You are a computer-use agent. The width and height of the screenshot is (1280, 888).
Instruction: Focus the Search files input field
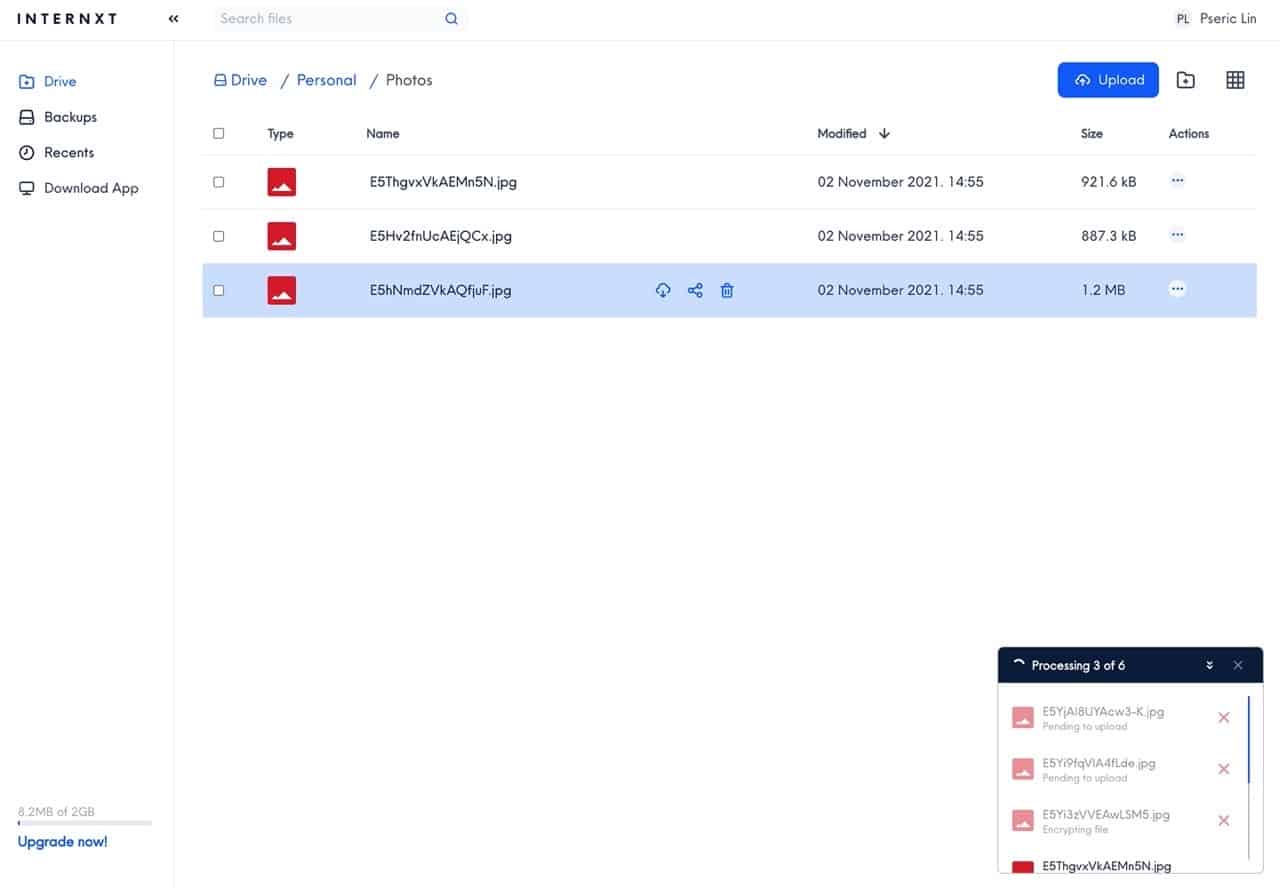click(x=325, y=18)
